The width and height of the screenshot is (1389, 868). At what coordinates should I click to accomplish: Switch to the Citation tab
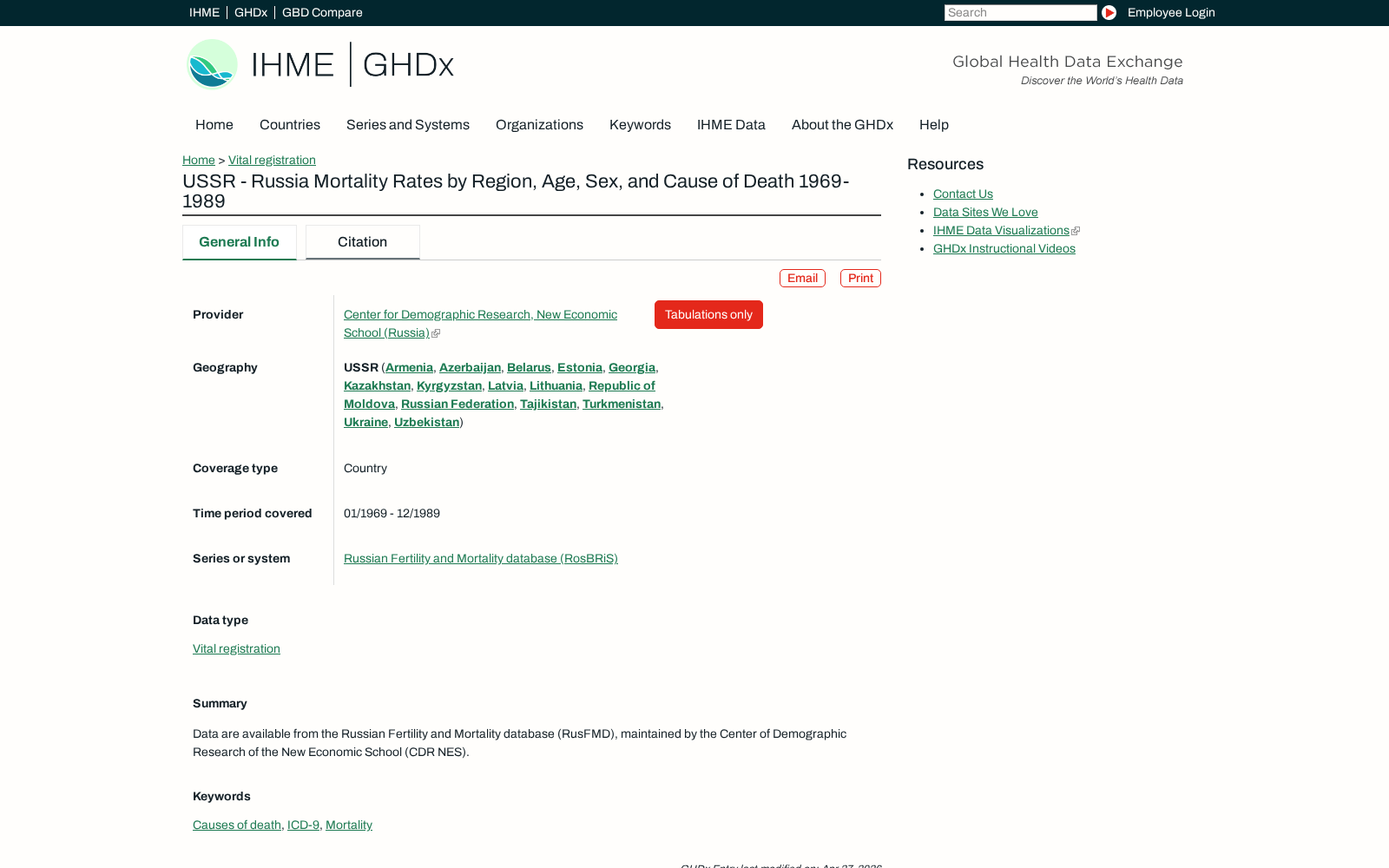point(363,242)
